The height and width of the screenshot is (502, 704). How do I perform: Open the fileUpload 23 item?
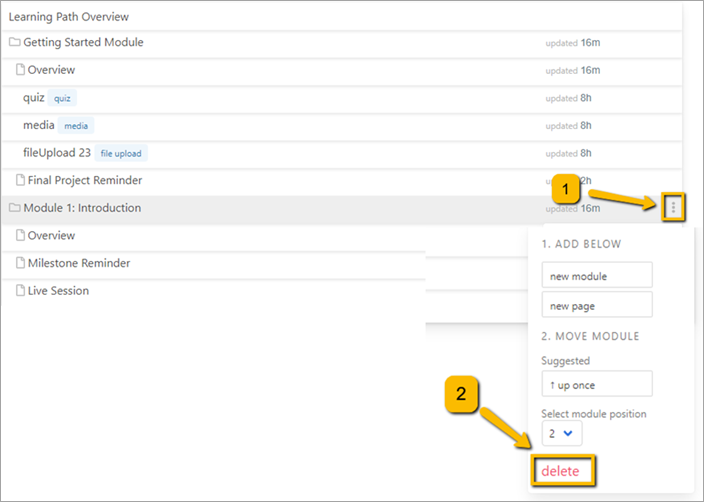click(57, 153)
